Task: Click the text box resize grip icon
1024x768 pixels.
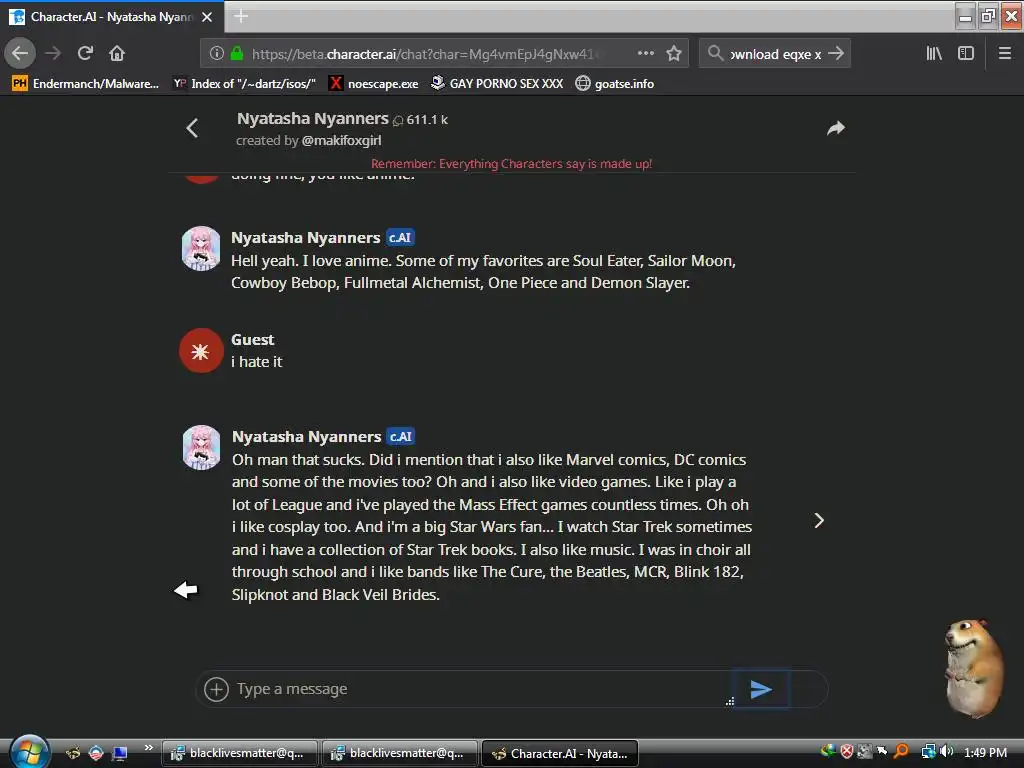Action: tap(729, 701)
